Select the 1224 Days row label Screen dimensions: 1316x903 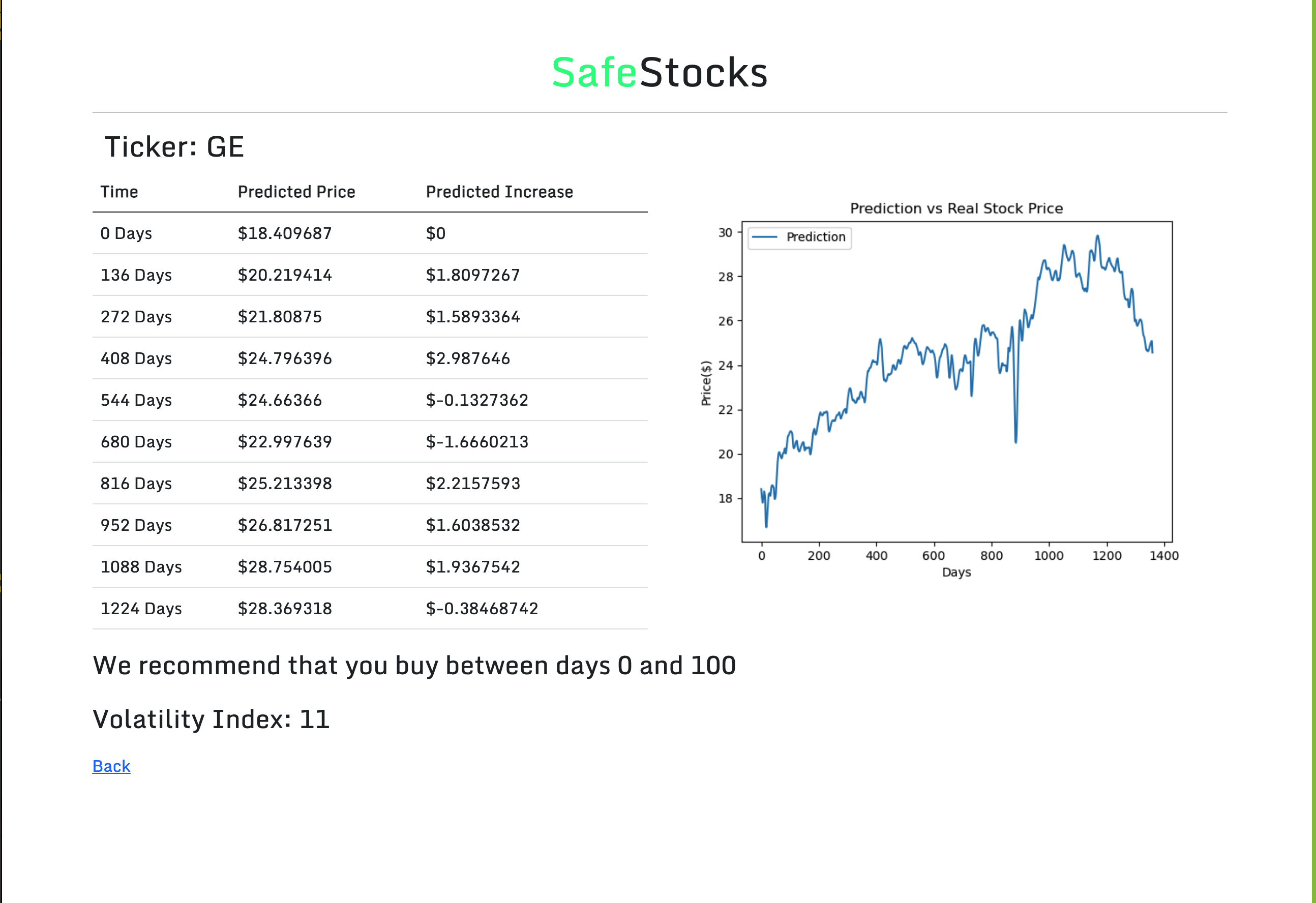pyautogui.click(x=141, y=609)
